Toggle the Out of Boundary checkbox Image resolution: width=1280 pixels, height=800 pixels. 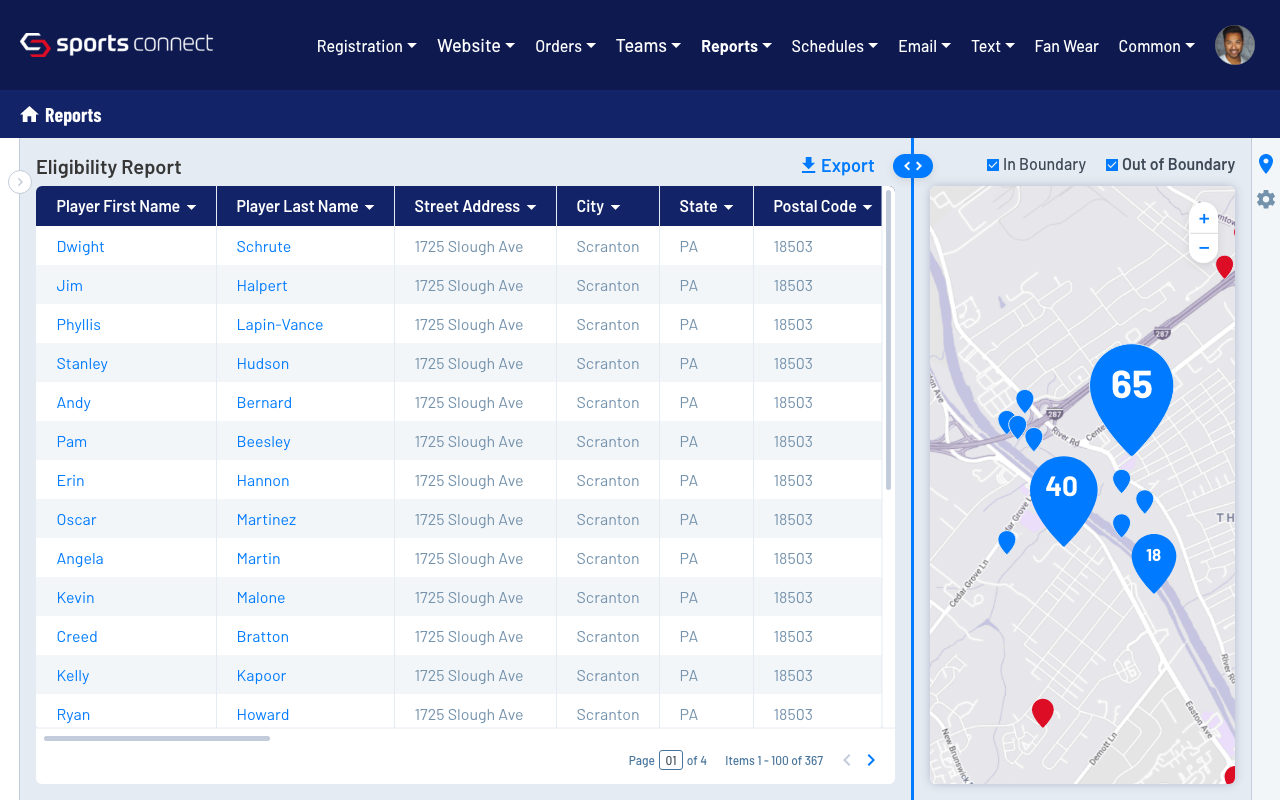pyautogui.click(x=1112, y=165)
